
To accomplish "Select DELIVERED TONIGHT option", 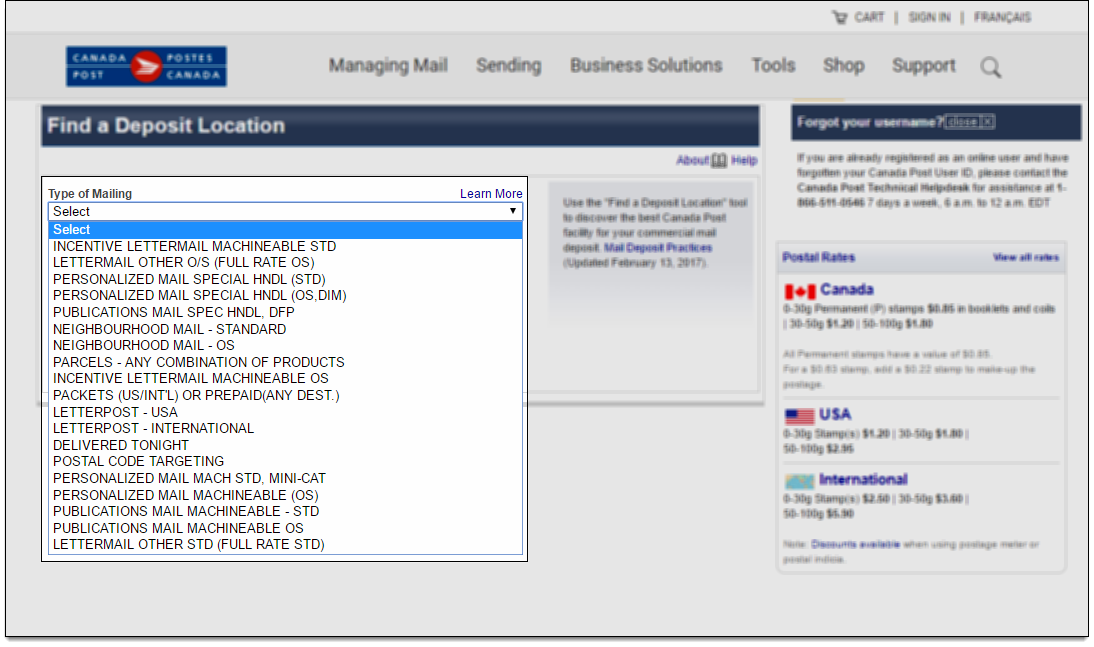I will (285, 445).
